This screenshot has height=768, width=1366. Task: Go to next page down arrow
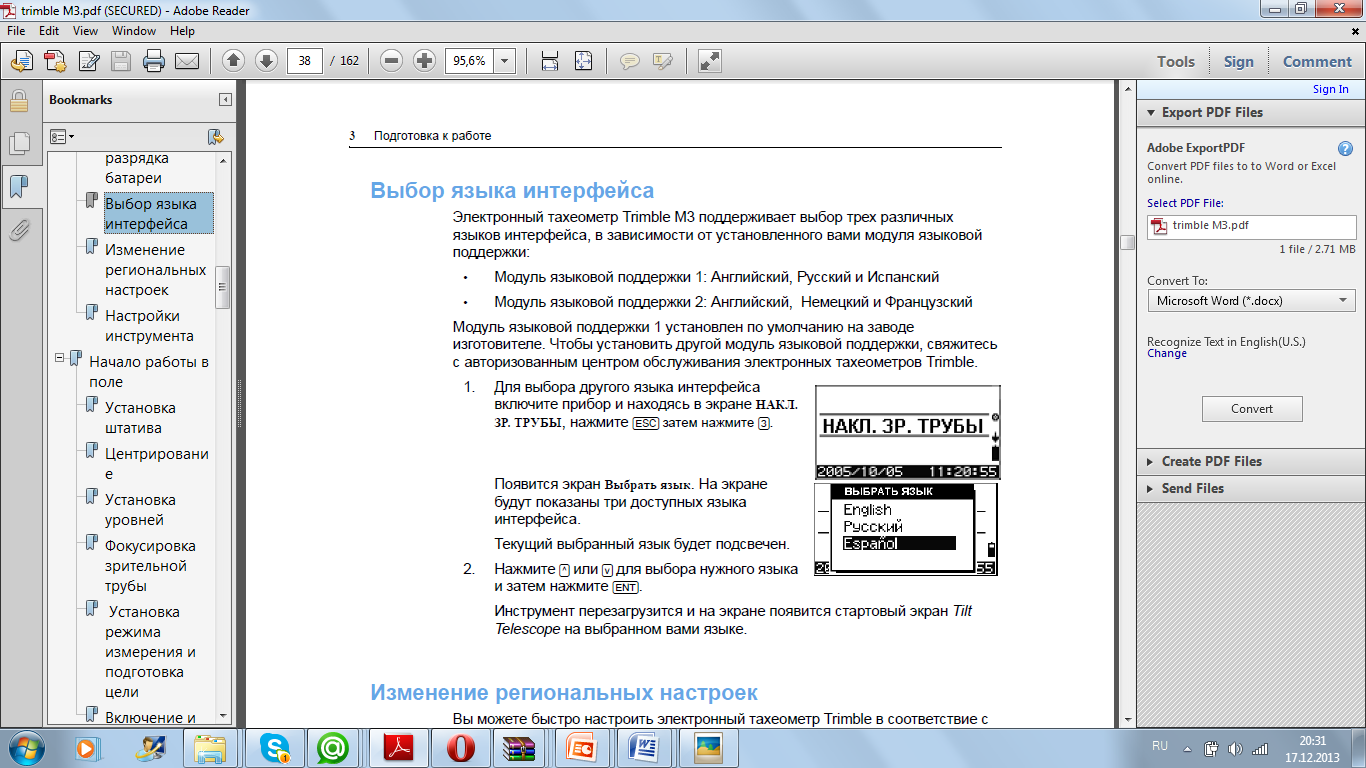(266, 61)
